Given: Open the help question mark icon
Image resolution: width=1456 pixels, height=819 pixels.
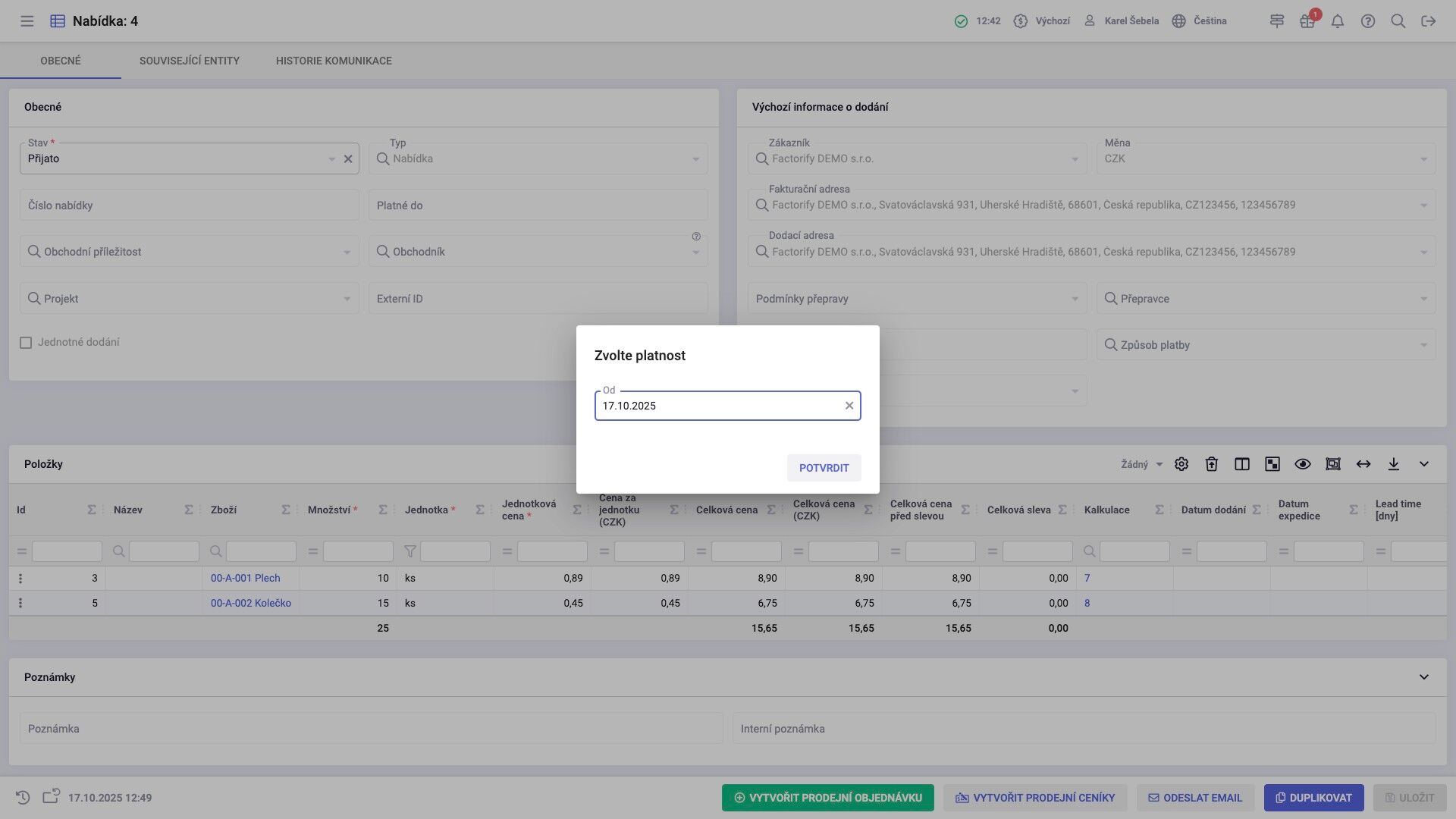Looking at the screenshot, I should 1368,21.
